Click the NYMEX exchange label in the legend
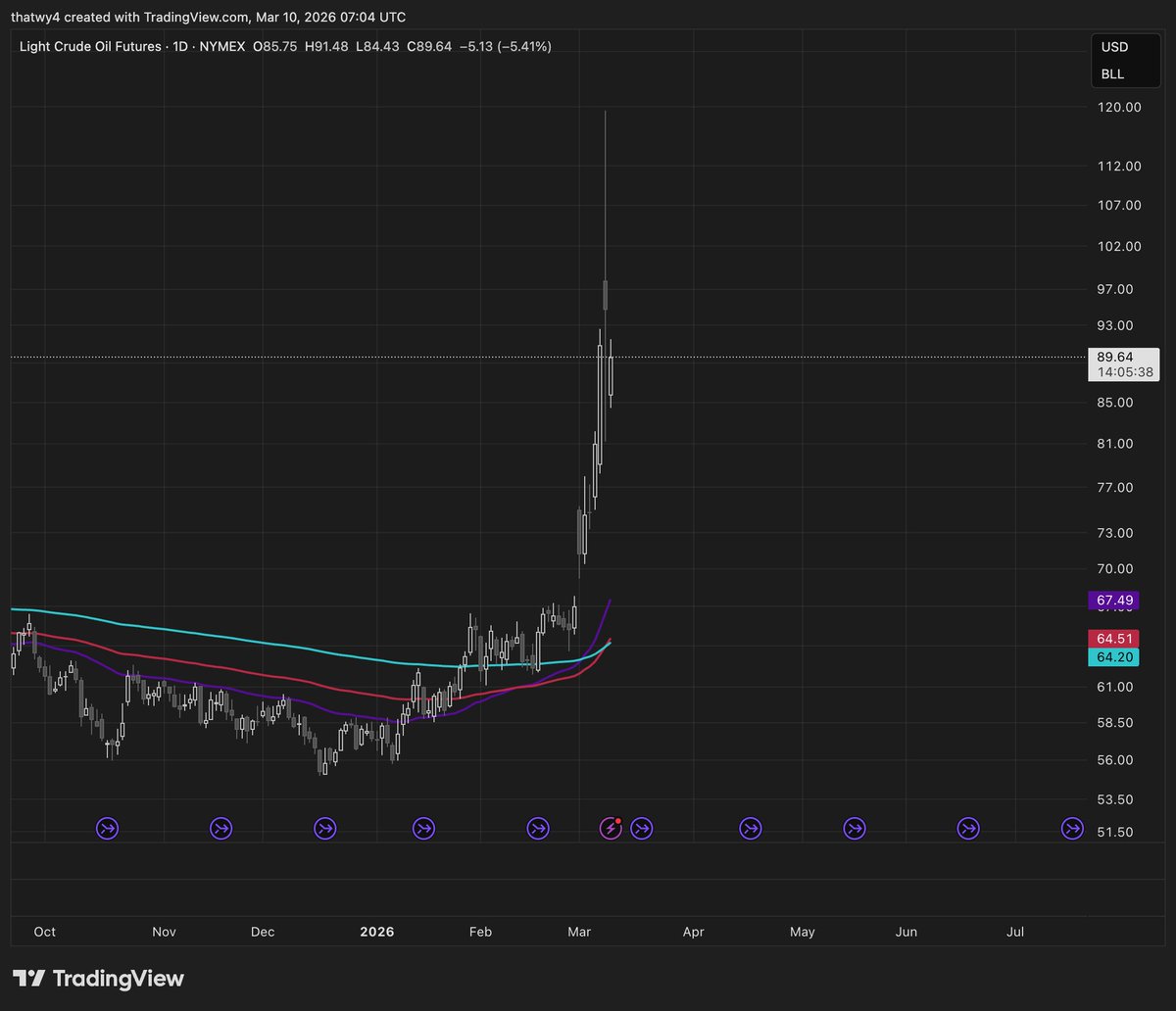 [x=224, y=46]
